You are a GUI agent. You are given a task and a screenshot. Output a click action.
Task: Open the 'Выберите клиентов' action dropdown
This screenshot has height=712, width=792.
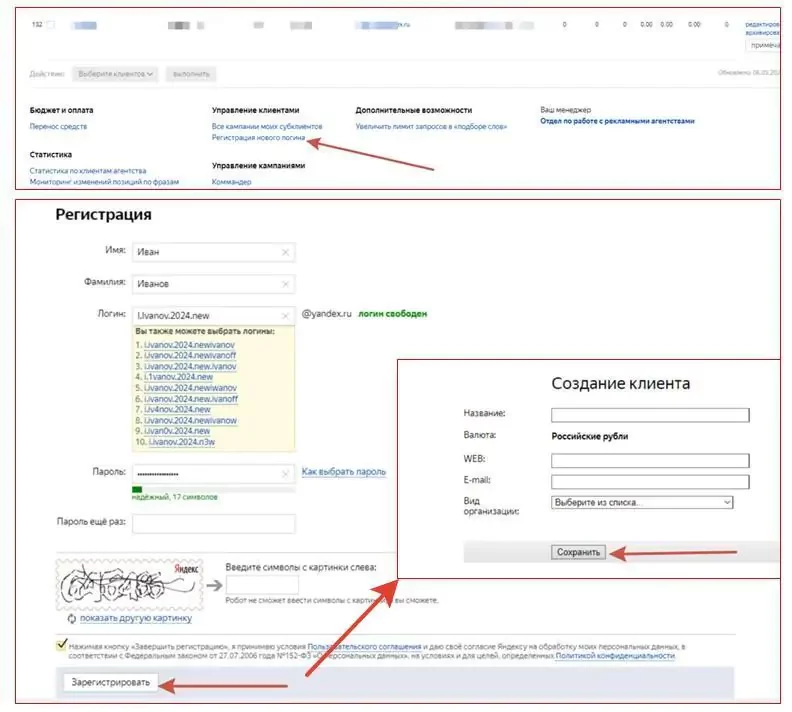pos(115,74)
